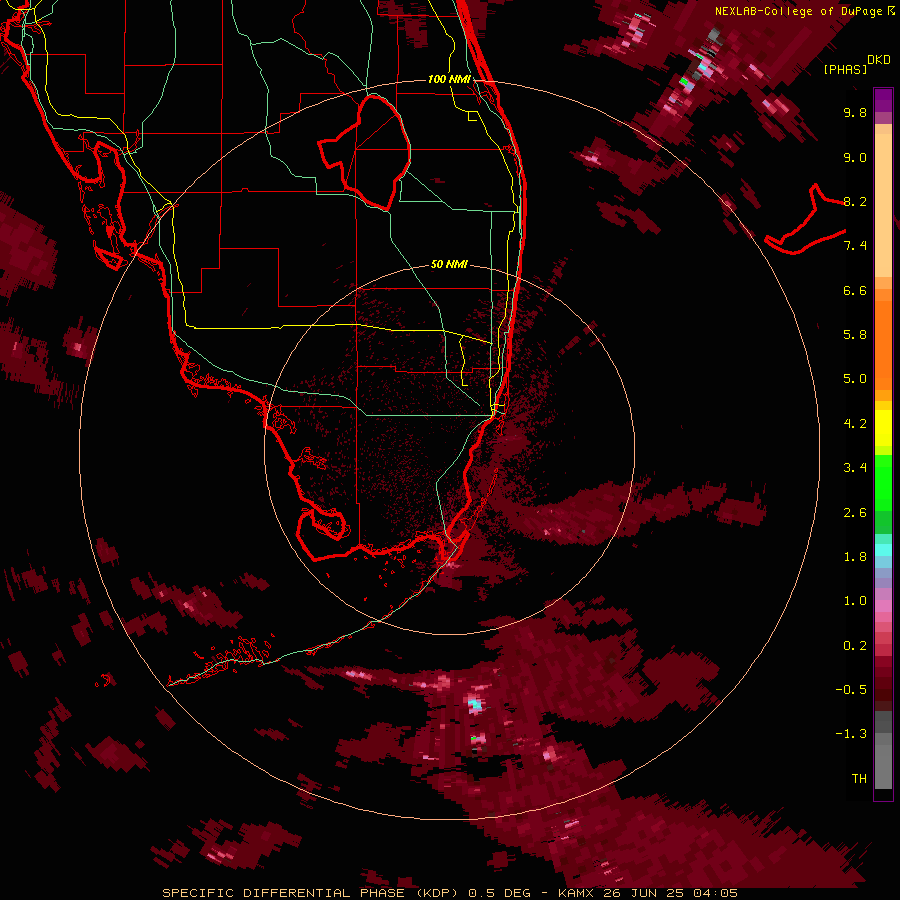This screenshot has width=900, height=900.
Task: Click the KAMX 26 JUN 25 04:05 timestamp
Action: [x=647, y=893]
